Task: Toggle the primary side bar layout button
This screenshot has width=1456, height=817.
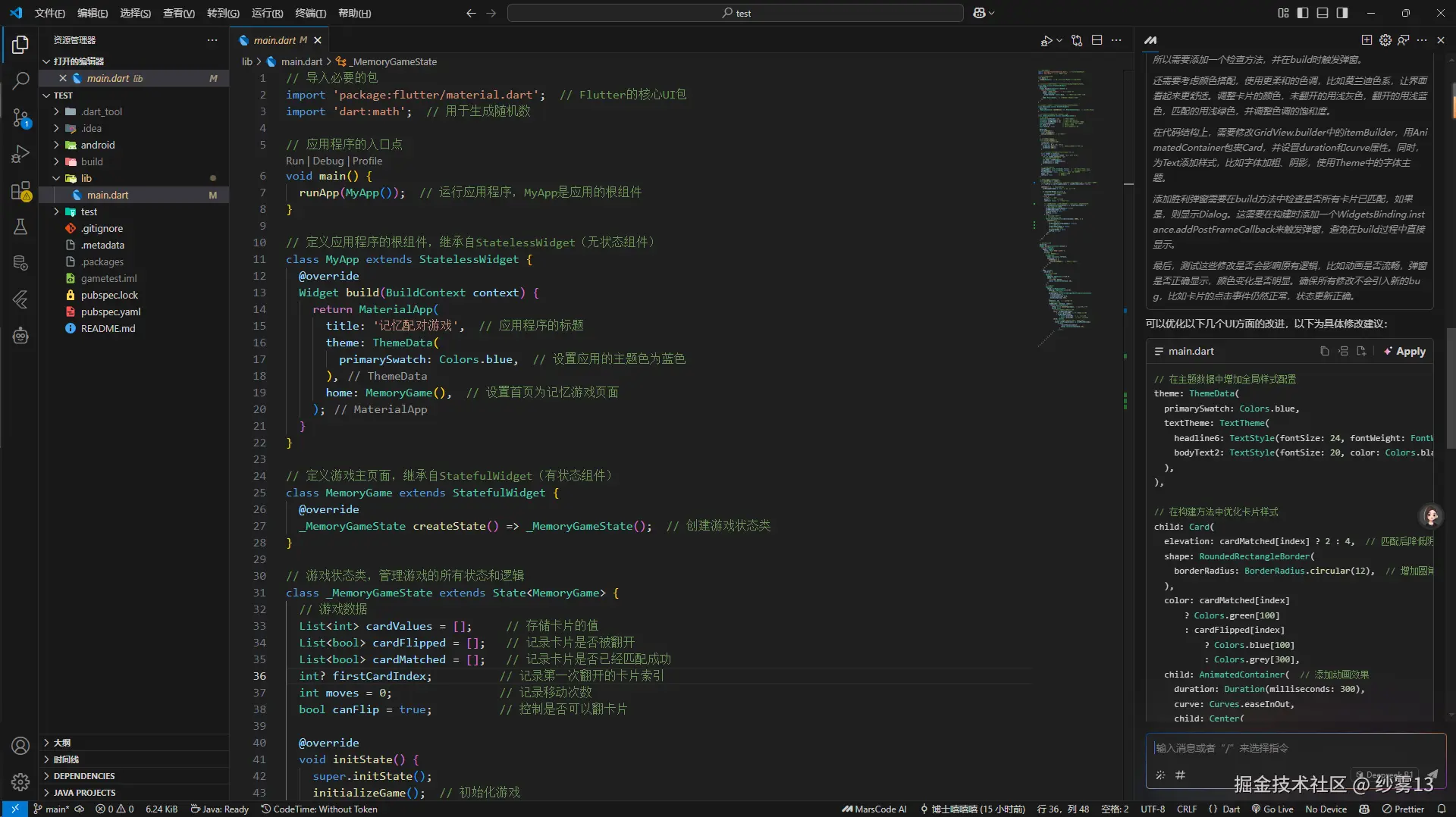Action: pyautogui.click(x=1303, y=13)
